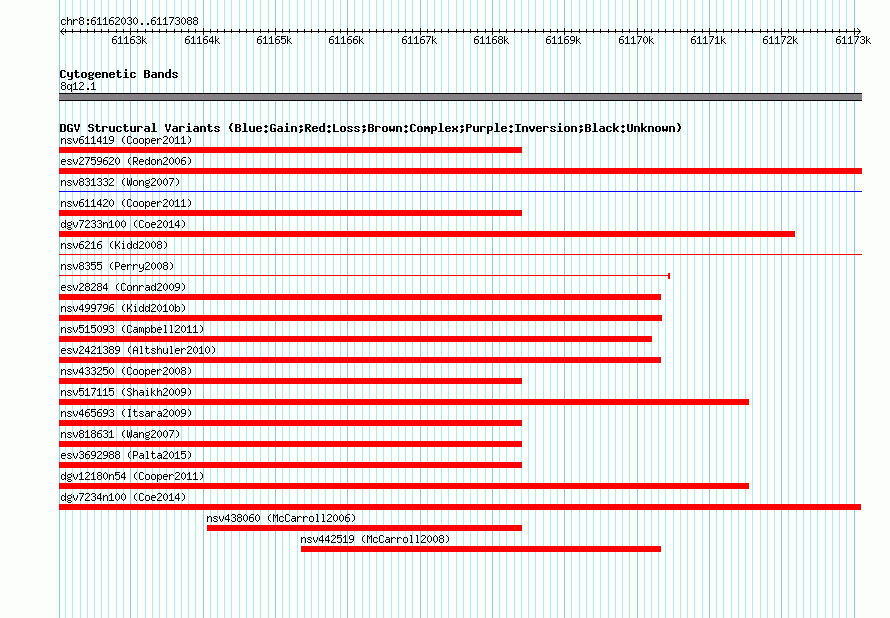
Task: Click nsv499796 (Kidd2010b) label
Action: [x=123, y=308]
